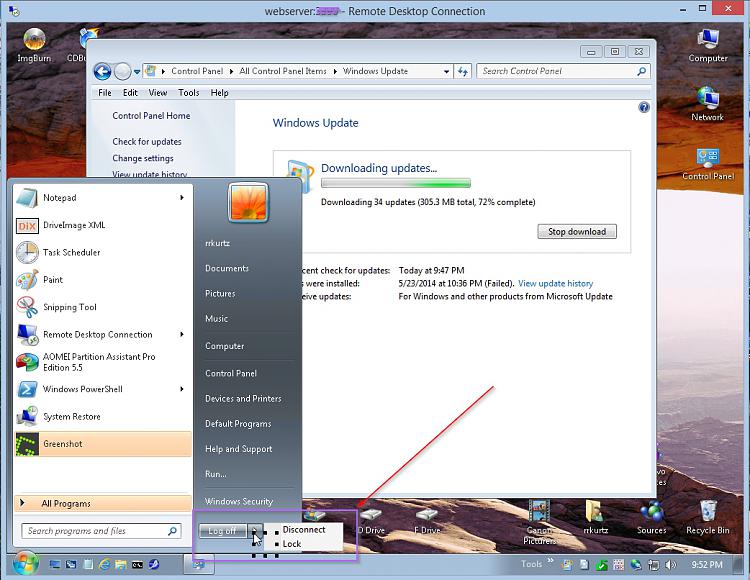The image size is (750, 580).
Task: Open Windows Security in Start menu
Action: [239, 501]
